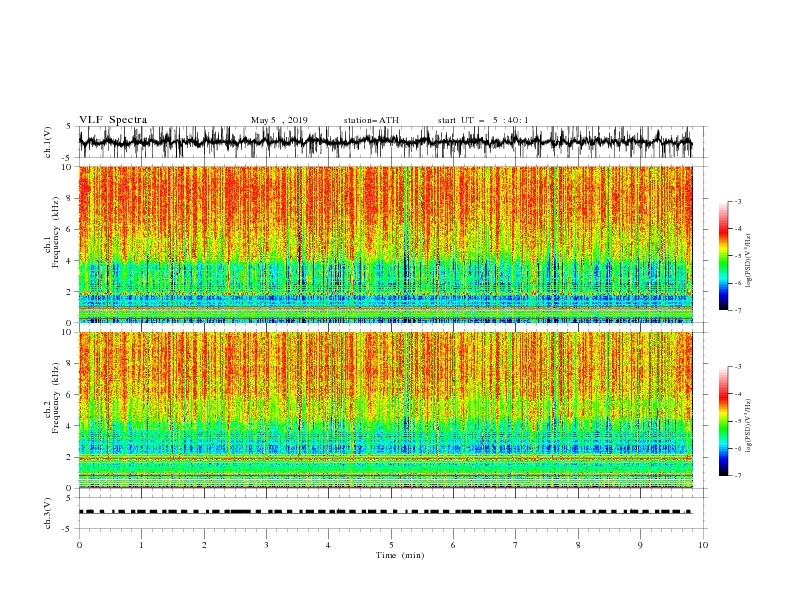
Task: Click time axis tick label "6"
Action: point(453,545)
